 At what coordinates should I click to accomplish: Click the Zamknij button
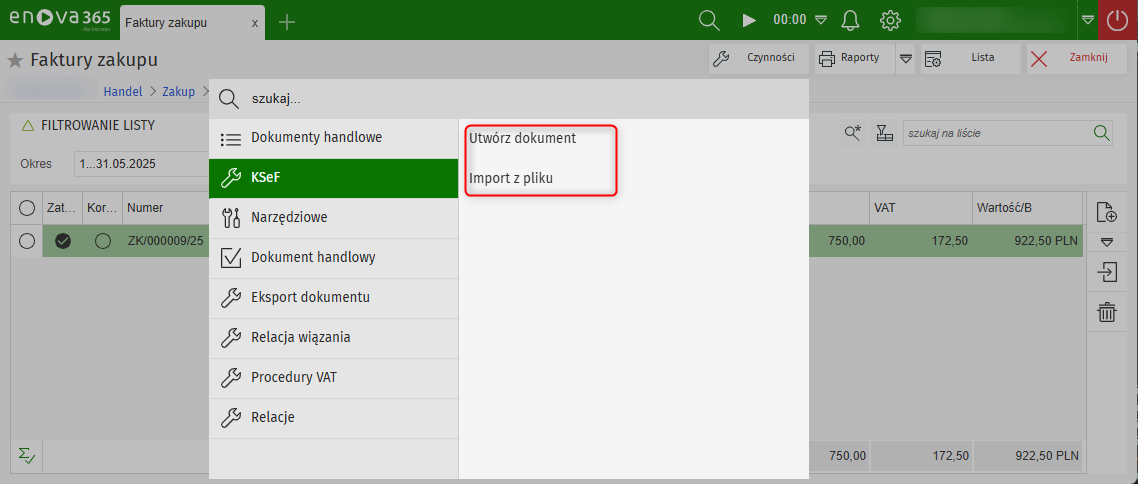[x=1069, y=58]
